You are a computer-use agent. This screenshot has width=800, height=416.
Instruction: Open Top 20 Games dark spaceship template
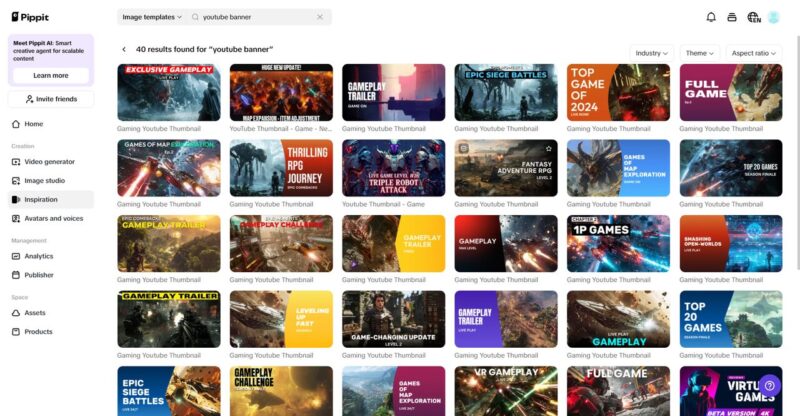[x=731, y=168]
